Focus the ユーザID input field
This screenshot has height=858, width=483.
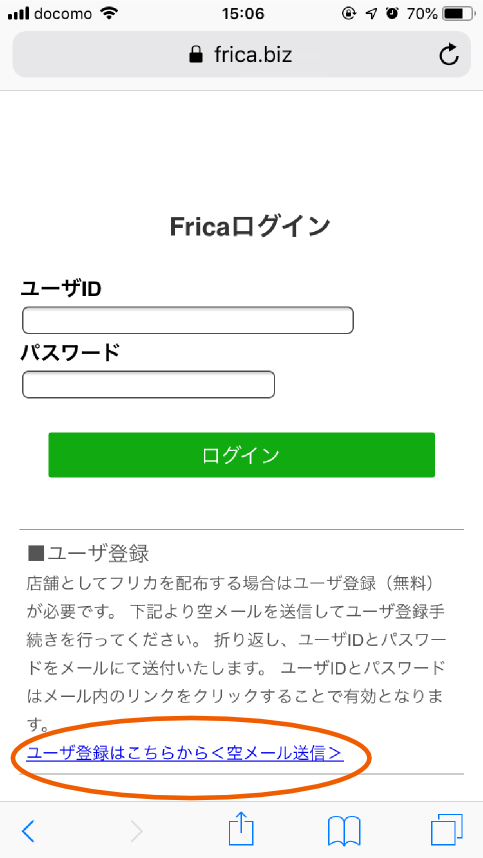point(188,320)
